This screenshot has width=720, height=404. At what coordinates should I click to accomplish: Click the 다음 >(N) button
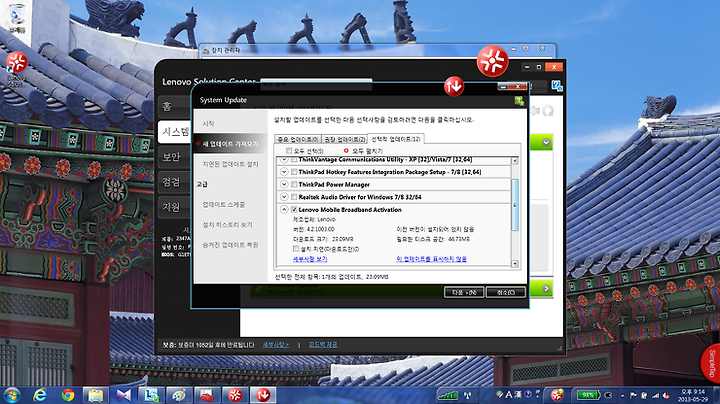464,292
